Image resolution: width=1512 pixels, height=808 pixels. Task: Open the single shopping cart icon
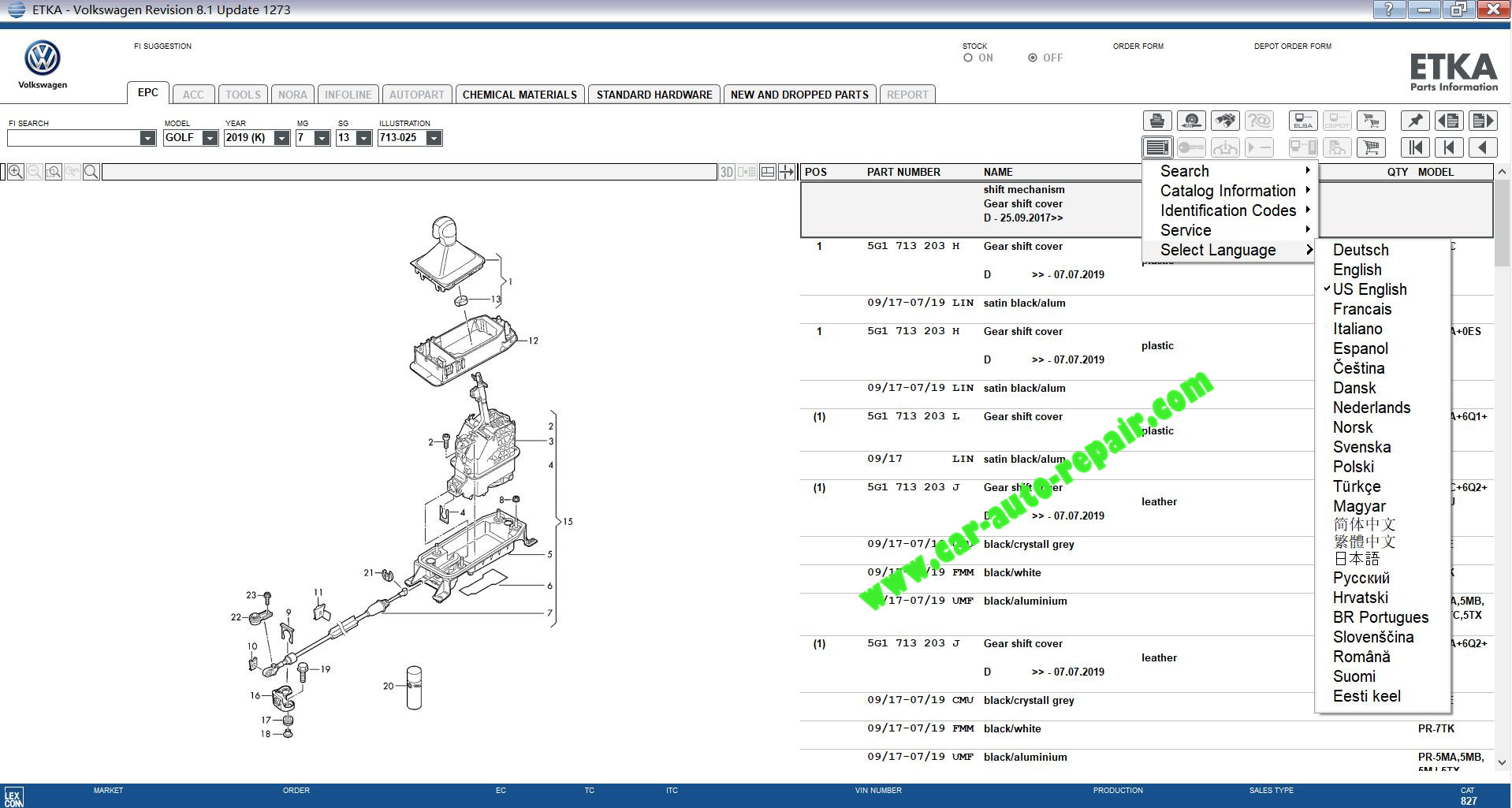point(1372,147)
